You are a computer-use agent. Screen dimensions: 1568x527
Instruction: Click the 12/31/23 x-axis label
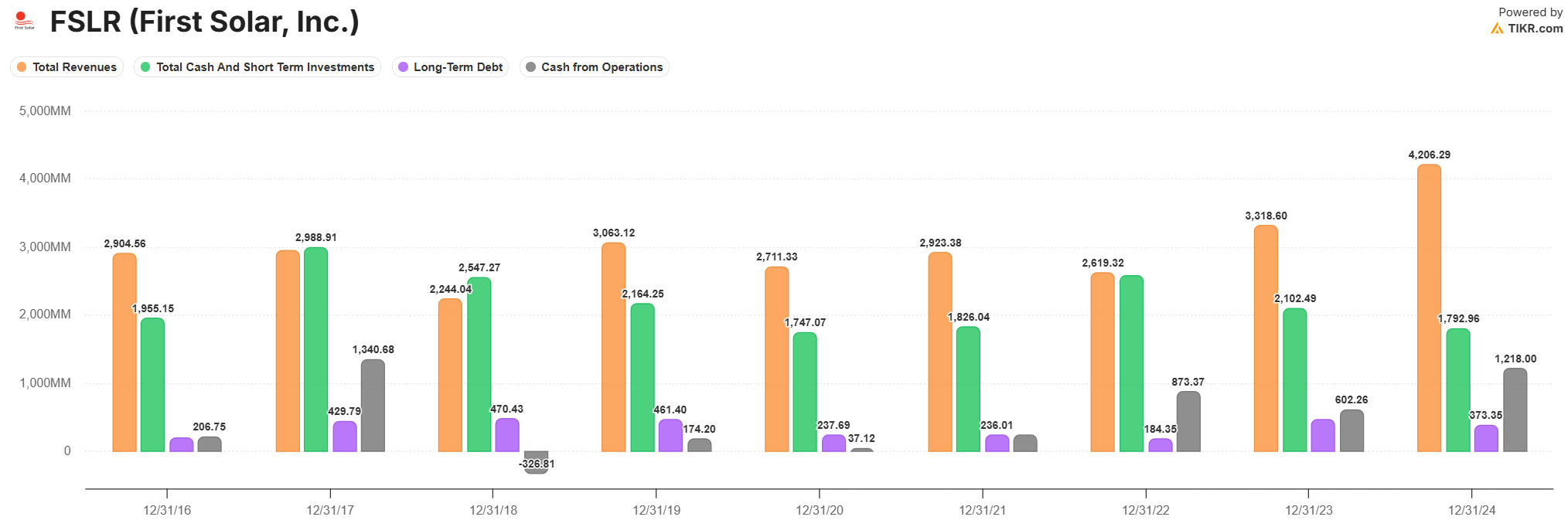point(1309,510)
